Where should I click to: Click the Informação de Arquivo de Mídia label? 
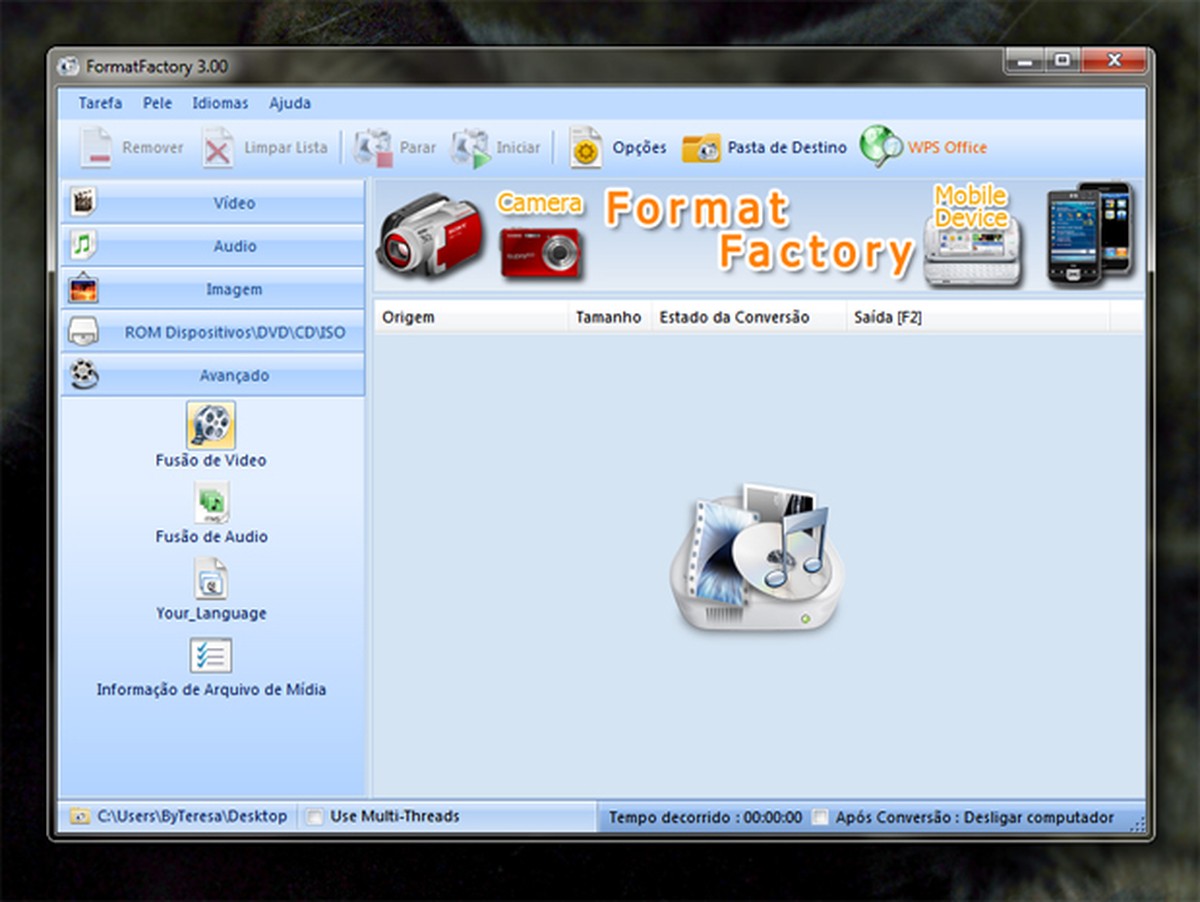[211, 690]
